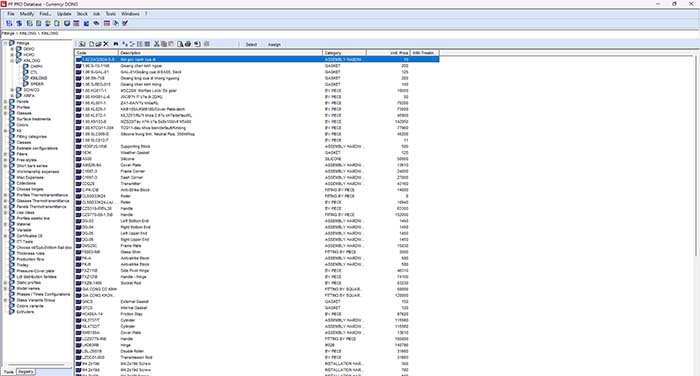Expand the XINFA tree node

click(12, 96)
